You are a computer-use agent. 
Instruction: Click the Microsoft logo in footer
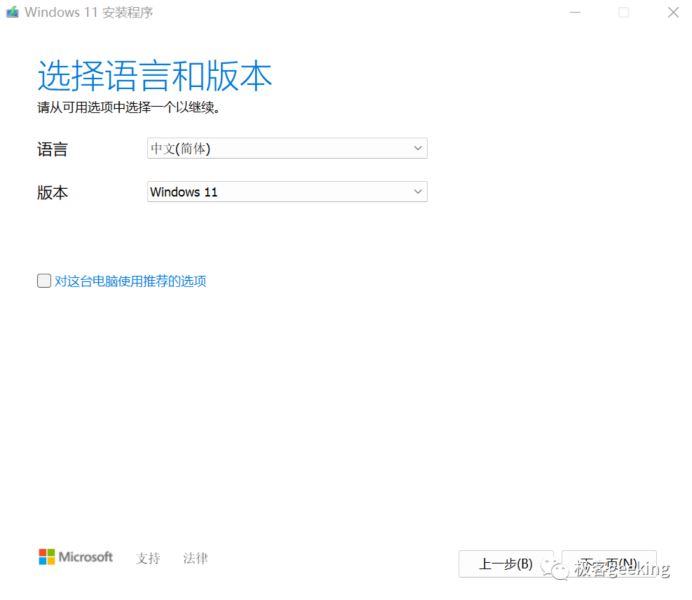coord(75,557)
